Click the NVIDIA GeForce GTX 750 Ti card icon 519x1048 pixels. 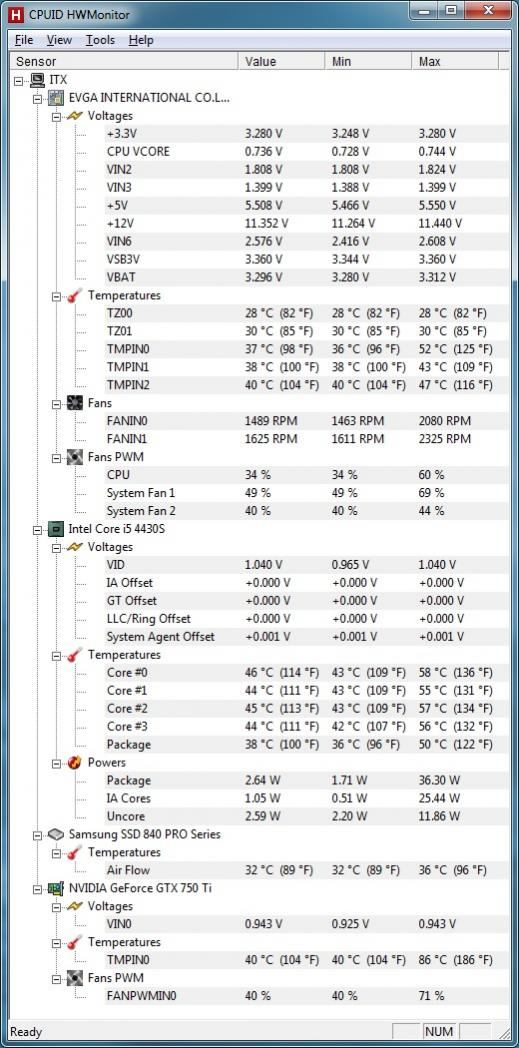click(56, 888)
